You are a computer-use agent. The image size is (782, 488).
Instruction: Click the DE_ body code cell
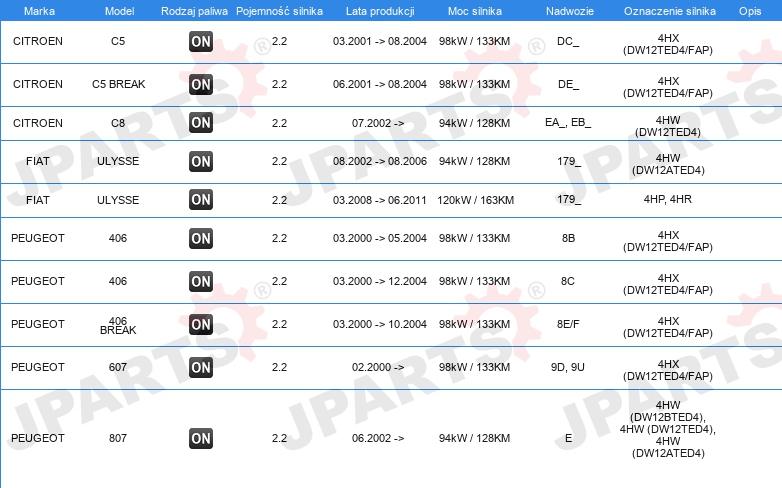pos(568,84)
